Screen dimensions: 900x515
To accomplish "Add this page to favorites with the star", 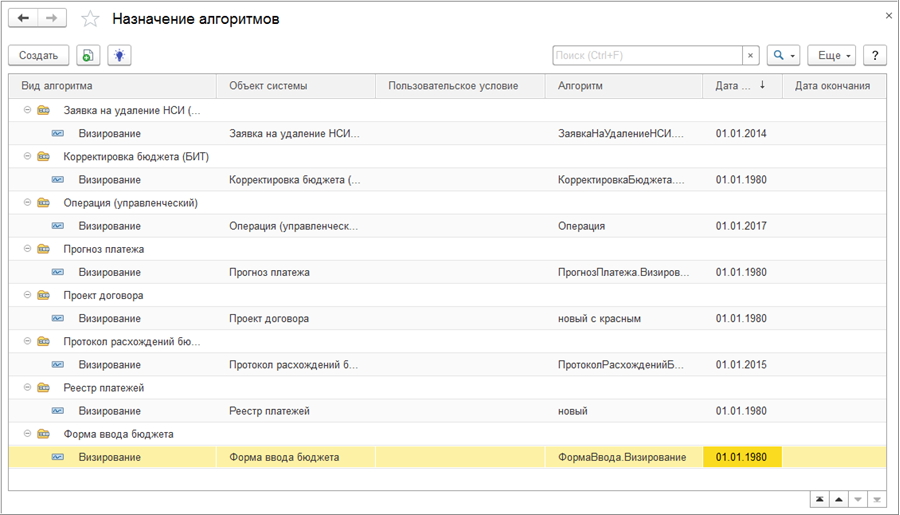I will 90,19.
